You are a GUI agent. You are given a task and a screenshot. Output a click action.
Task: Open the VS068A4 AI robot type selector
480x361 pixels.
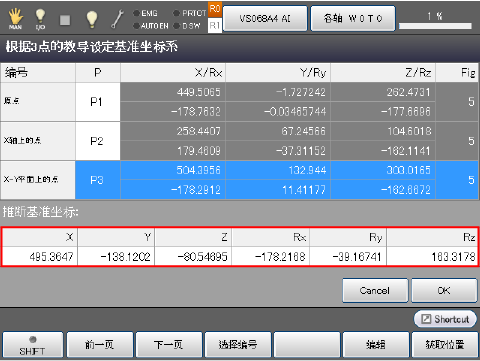(x=265, y=19)
